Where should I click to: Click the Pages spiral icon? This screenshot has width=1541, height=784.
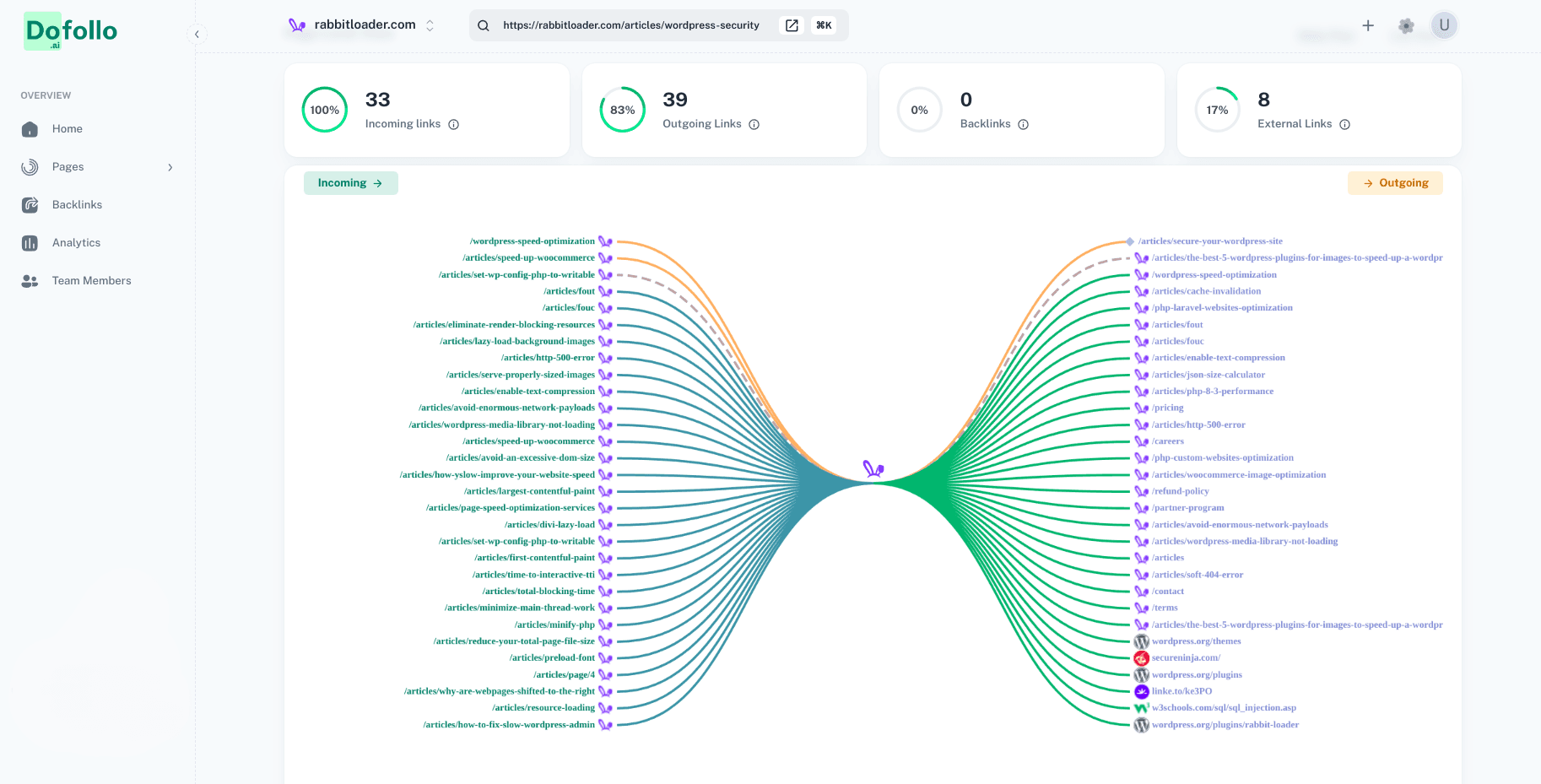click(x=30, y=167)
